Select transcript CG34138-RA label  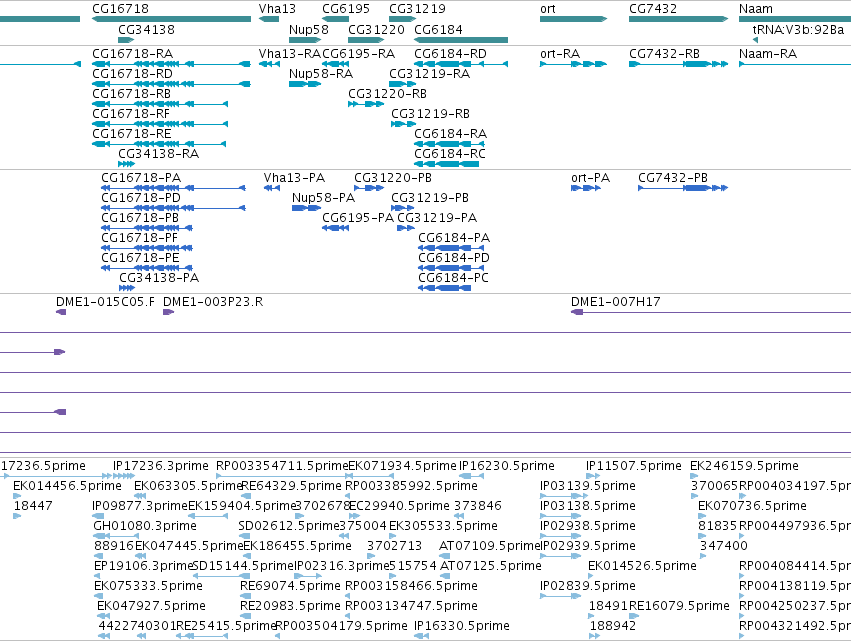click(158, 154)
